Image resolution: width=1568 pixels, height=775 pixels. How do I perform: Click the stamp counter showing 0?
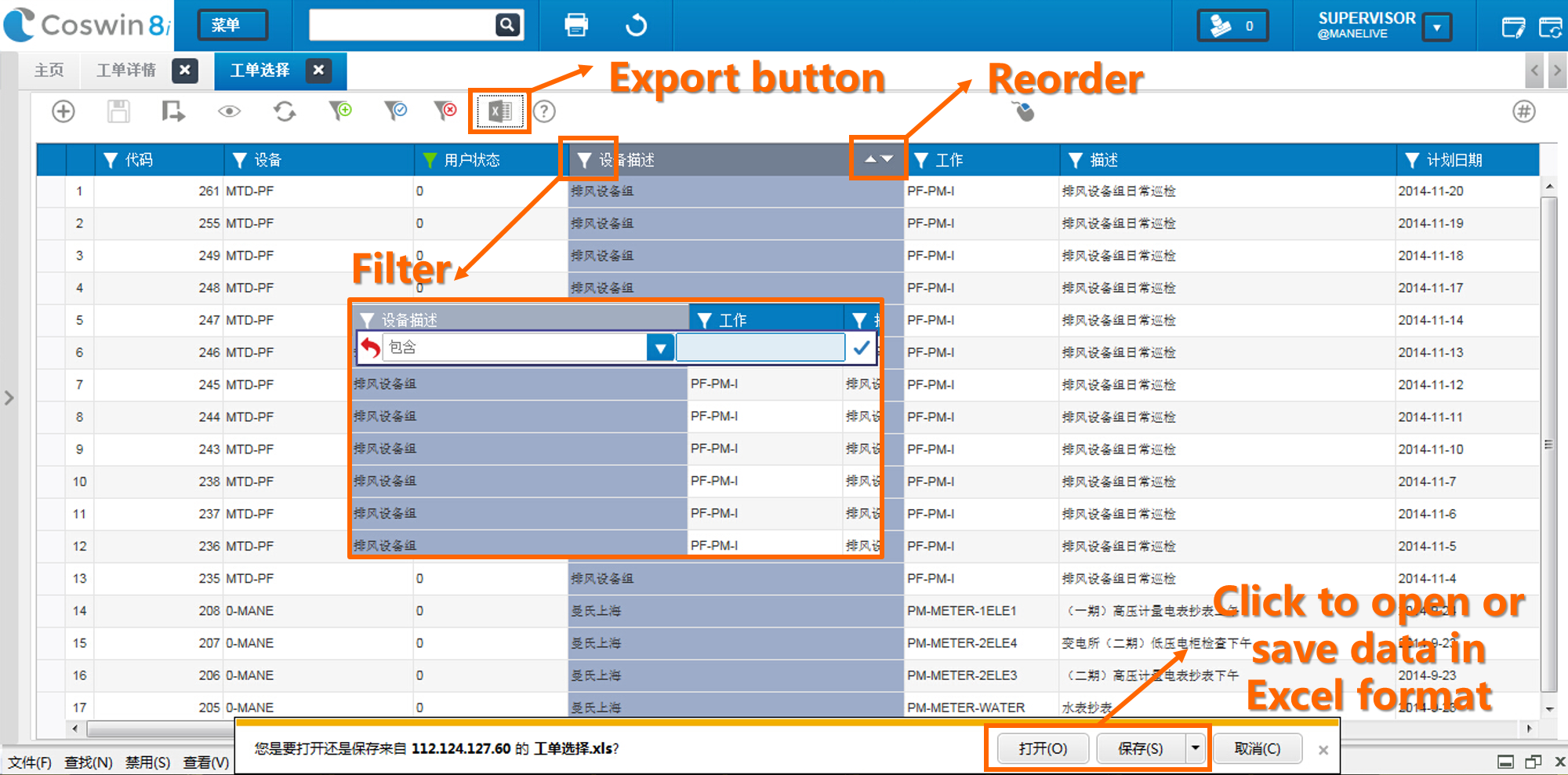click(1231, 24)
